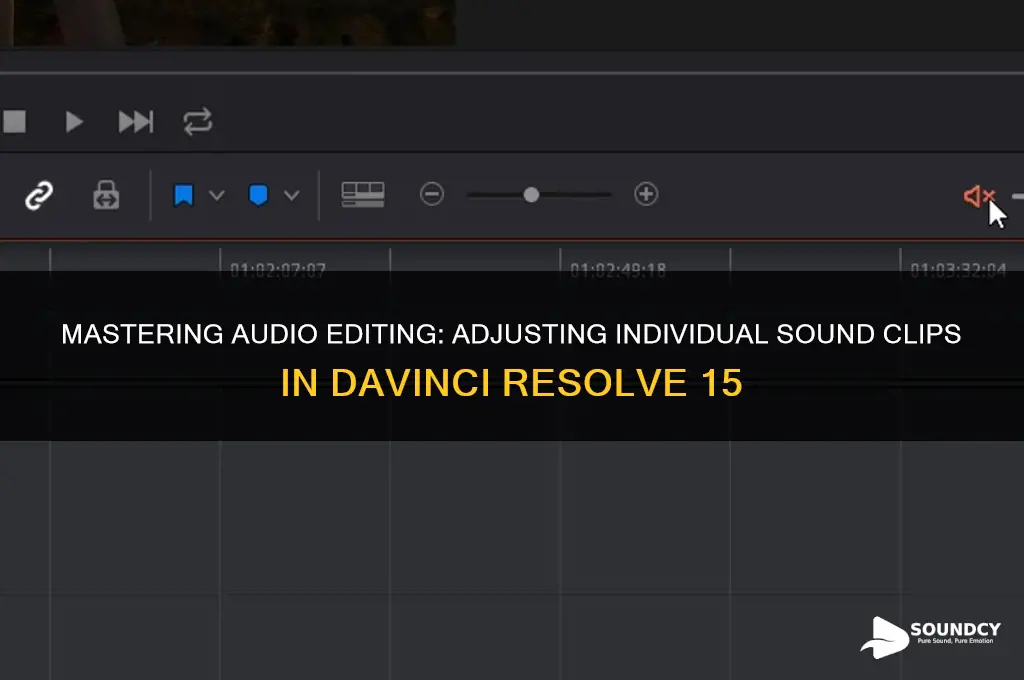Click ruler at timecode 01:02:07:07

tap(278, 268)
